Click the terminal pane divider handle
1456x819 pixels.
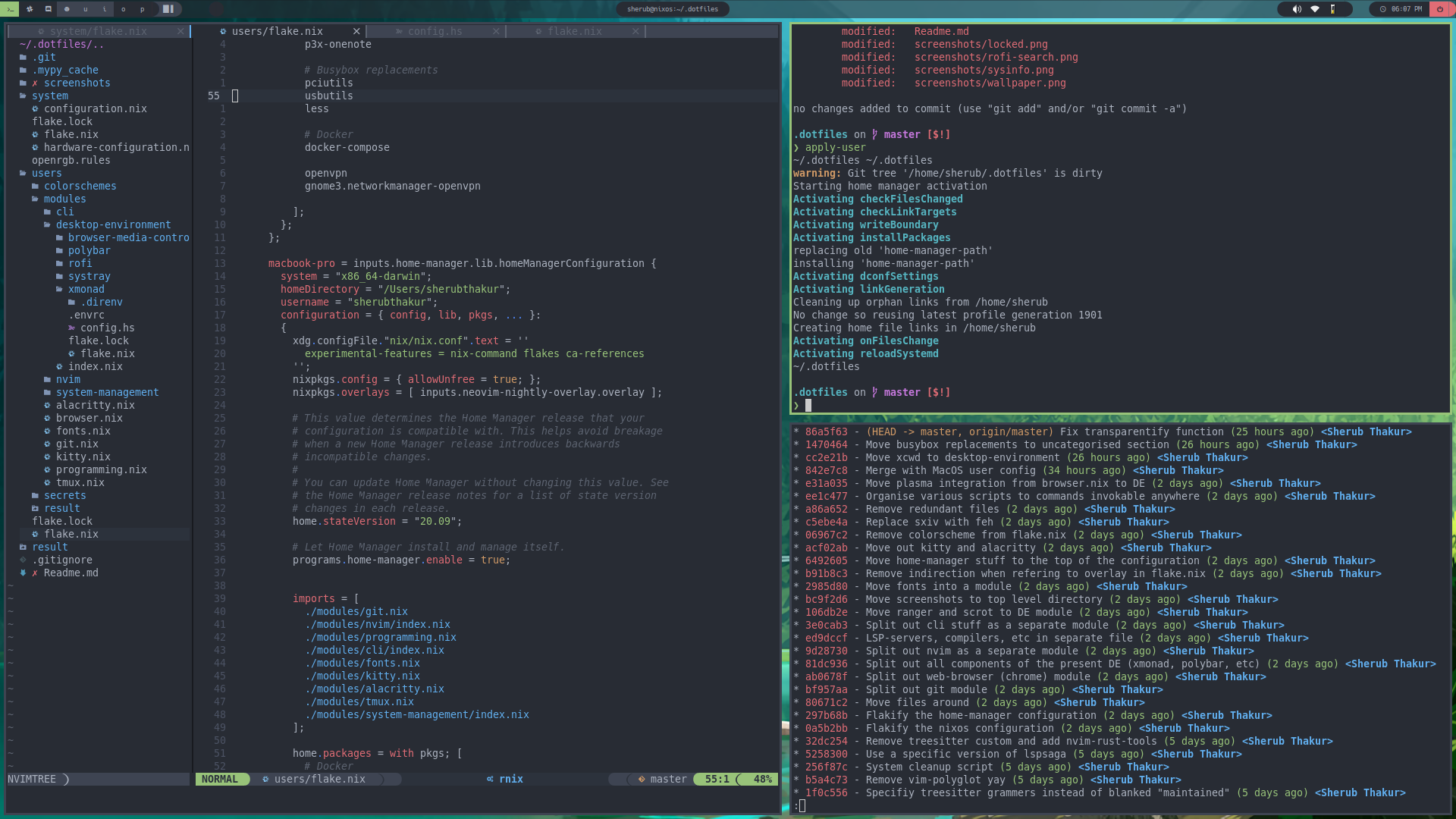coord(786,559)
